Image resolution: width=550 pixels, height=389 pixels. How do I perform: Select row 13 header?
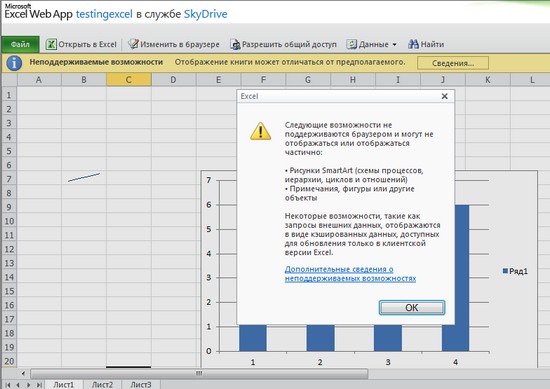9,263
